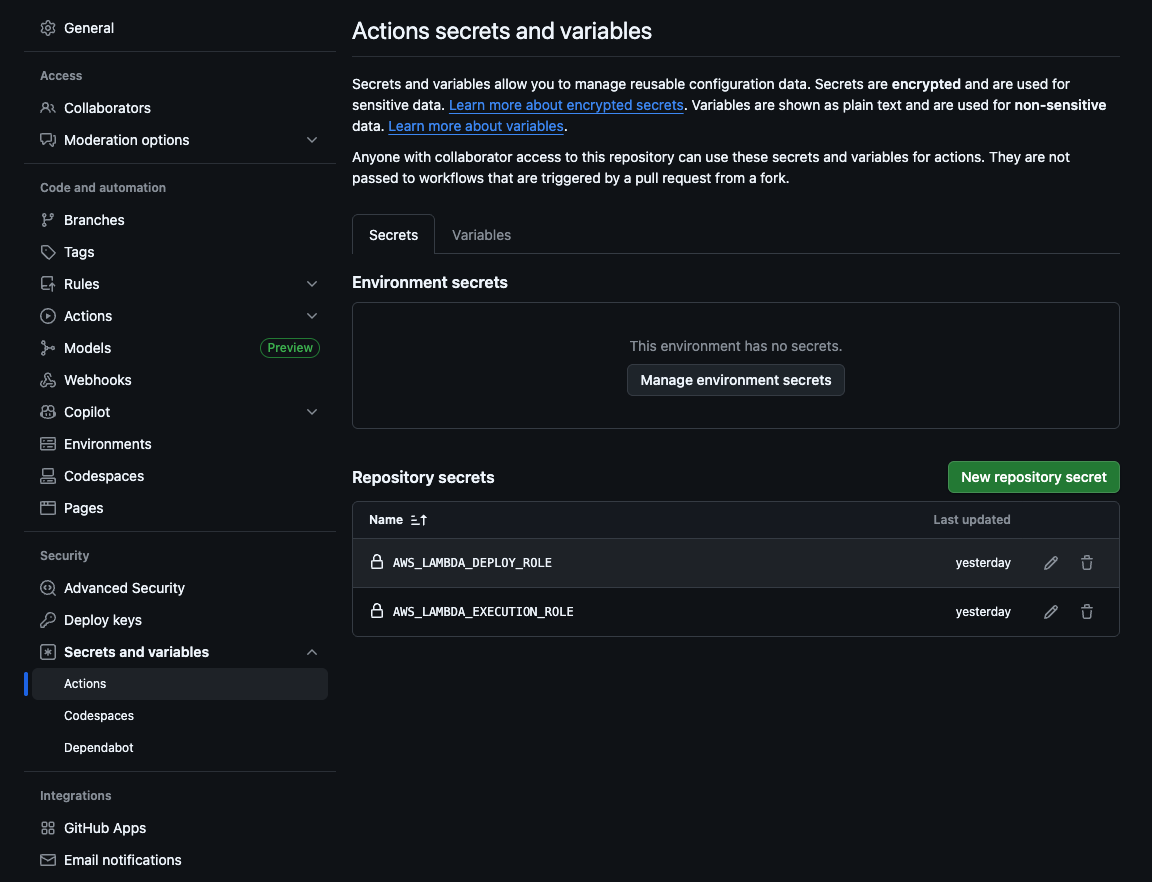Click the General settings gear icon
Screen dimensions: 1152x882
tap(47, 28)
